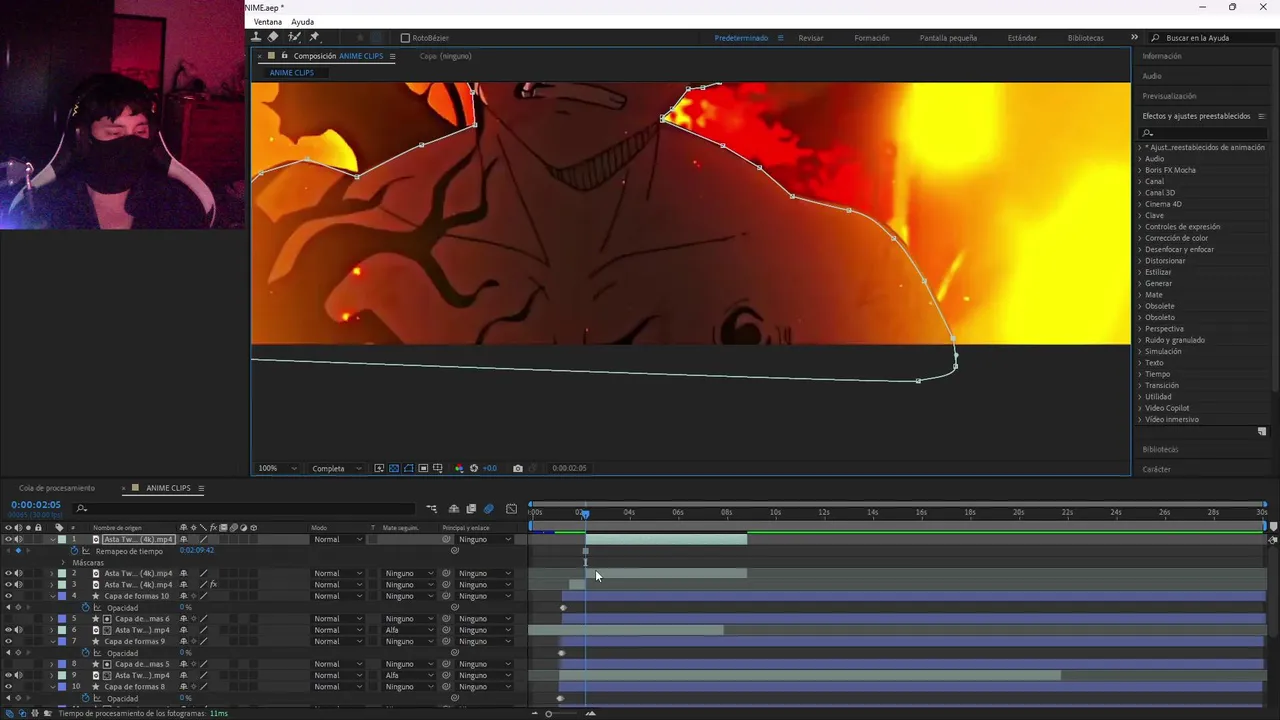This screenshot has width=1280, height=720.
Task: Open the 100% magnification dropdown
Action: [278, 468]
